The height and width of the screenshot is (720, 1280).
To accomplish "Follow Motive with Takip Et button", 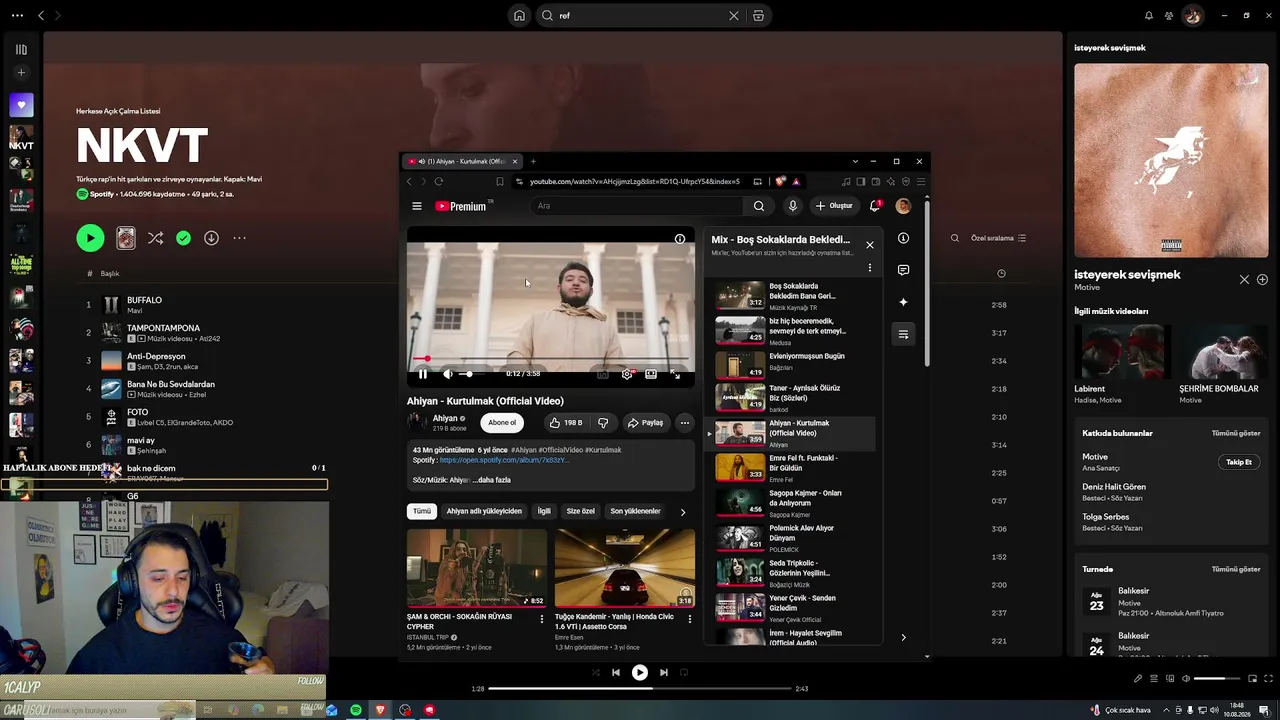I will pos(1239,462).
